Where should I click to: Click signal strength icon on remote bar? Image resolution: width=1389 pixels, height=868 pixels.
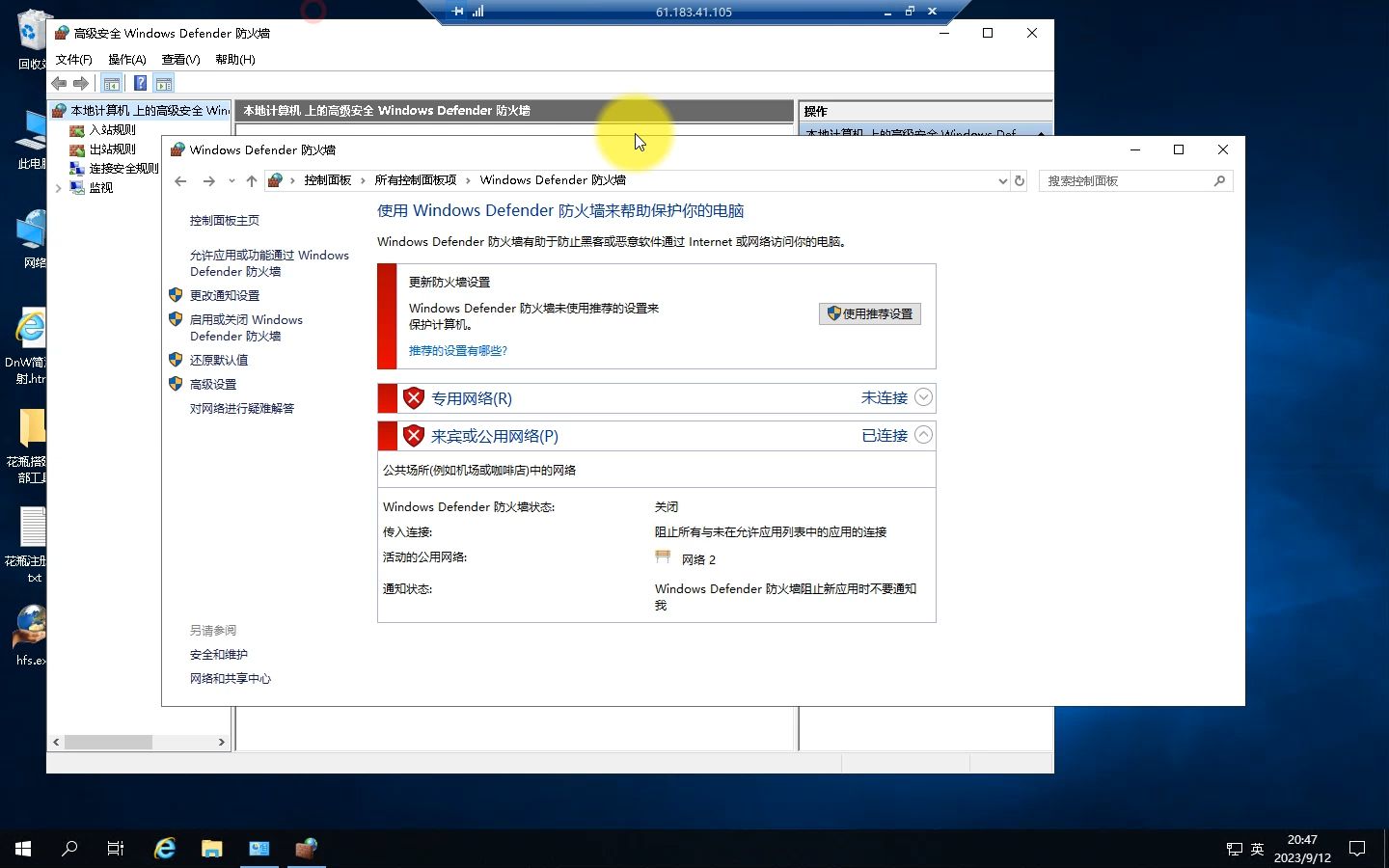pyautogui.click(x=477, y=12)
